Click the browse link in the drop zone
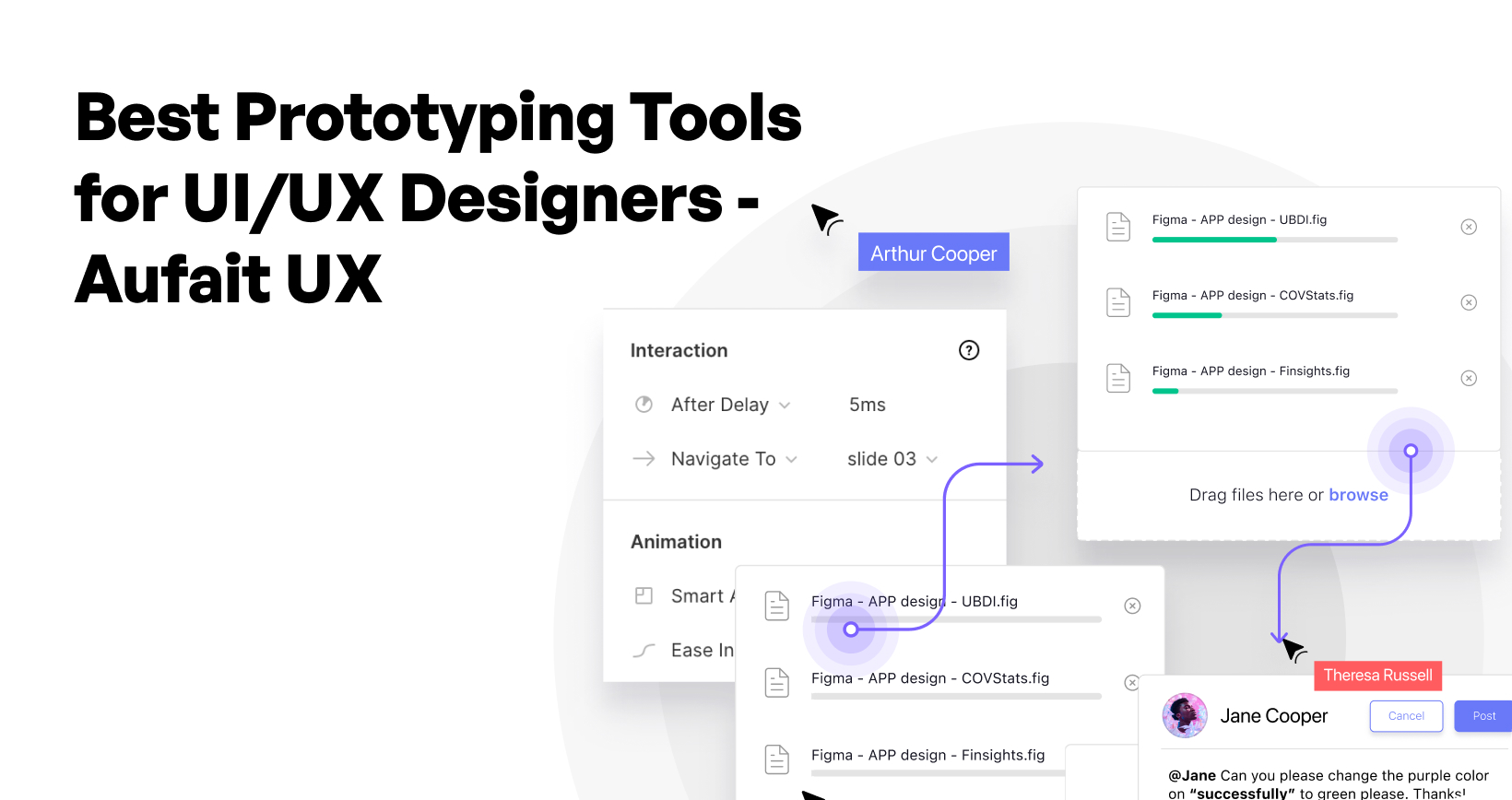1512x800 pixels. click(1358, 495)
